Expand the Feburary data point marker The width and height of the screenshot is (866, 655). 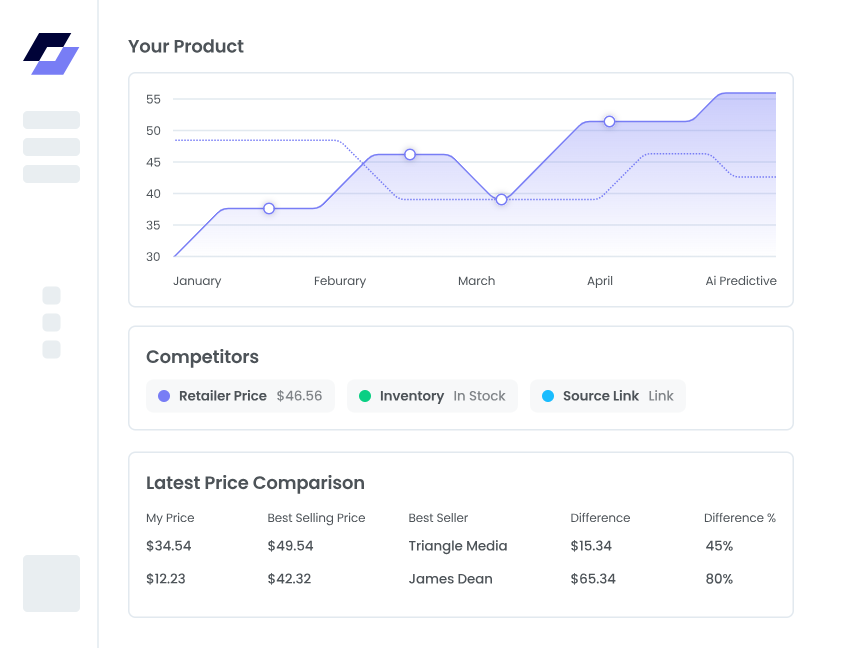click(410, 155)
